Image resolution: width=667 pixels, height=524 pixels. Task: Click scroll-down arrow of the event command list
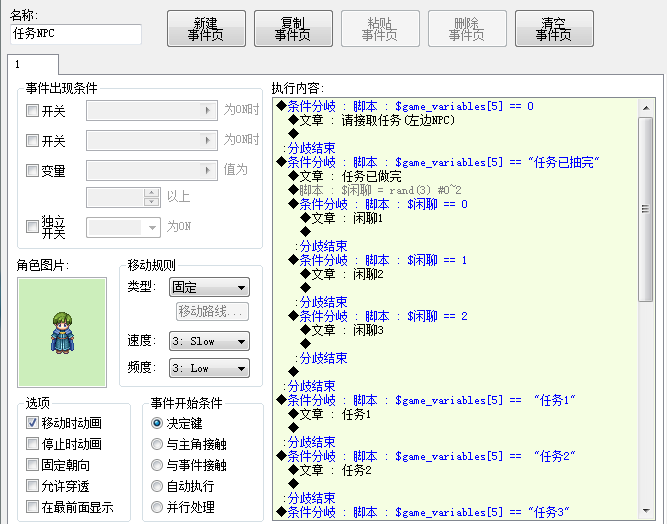click(x=646, y=511)
